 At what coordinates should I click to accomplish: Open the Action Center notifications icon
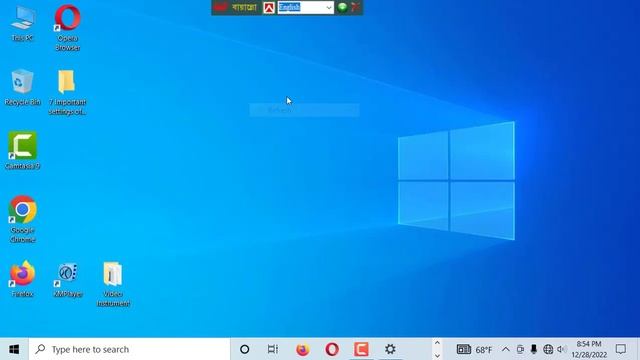(x=621, y=349)
